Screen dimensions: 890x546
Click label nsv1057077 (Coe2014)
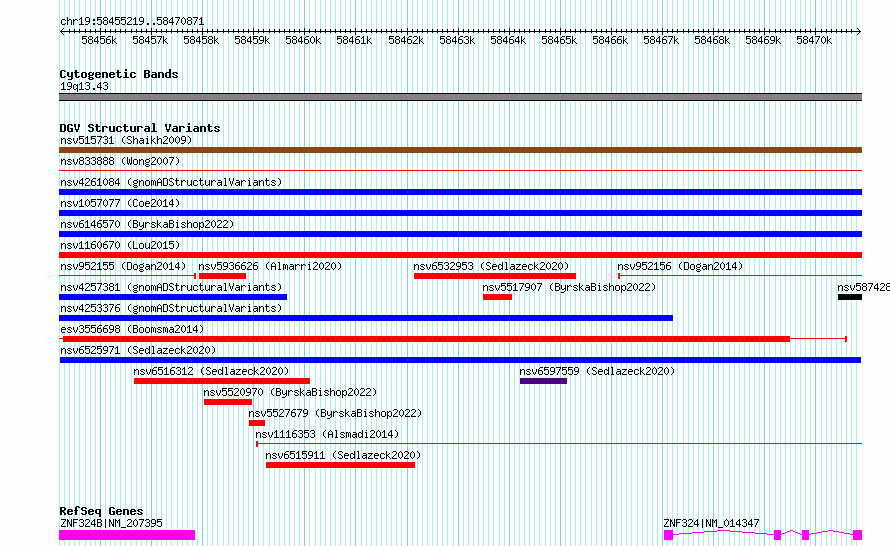click(120, 203)
